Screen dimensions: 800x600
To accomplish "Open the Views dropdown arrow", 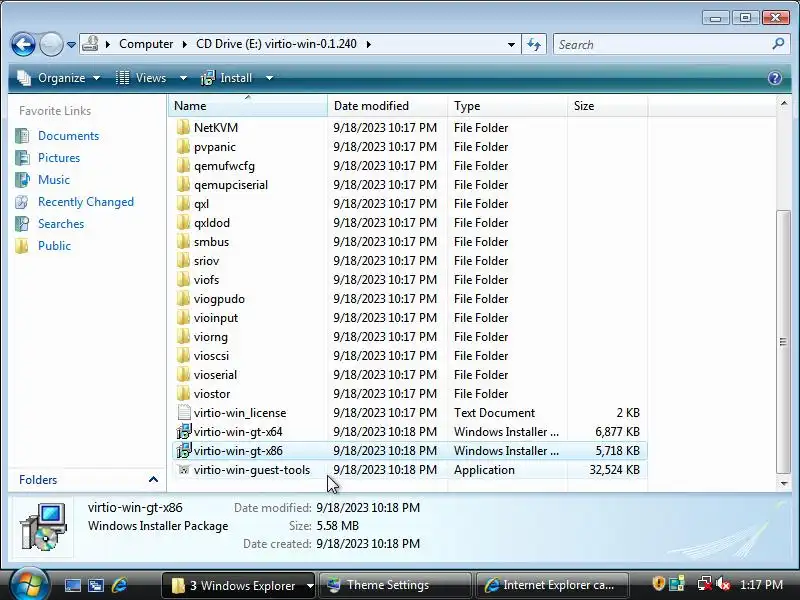I will point(183,78).
